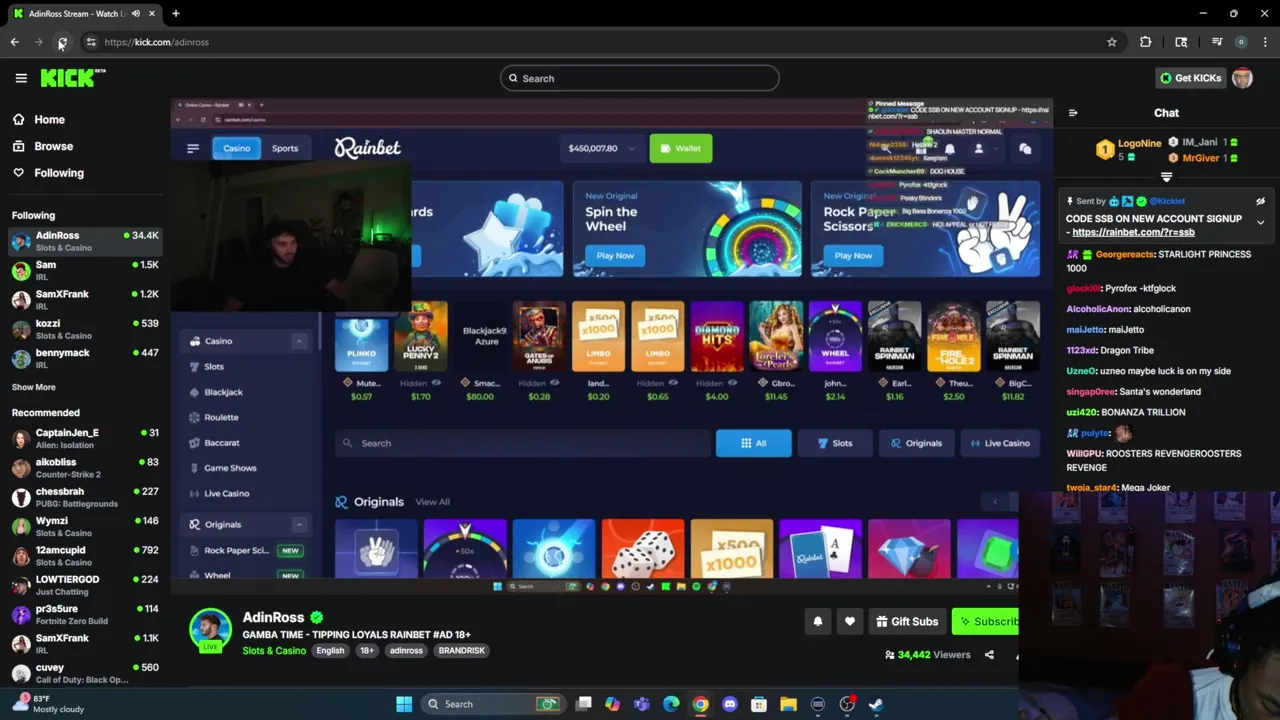1280x720 pixels.
Task: Expand the chat leaderboard handle
Action: tap(1166, 177)
